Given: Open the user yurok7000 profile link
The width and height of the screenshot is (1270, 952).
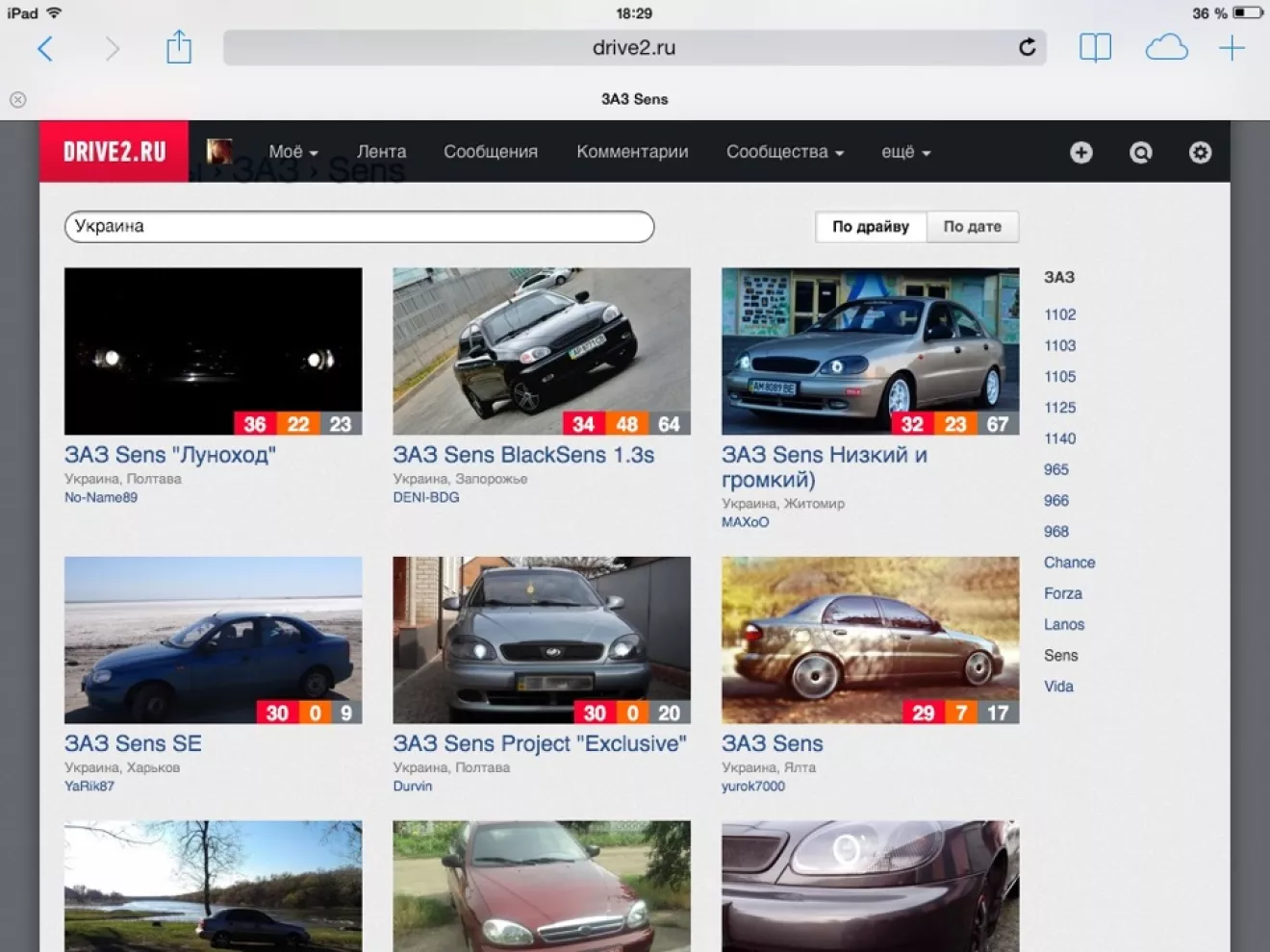Looking at the screenshot, I should click(753, 786).
